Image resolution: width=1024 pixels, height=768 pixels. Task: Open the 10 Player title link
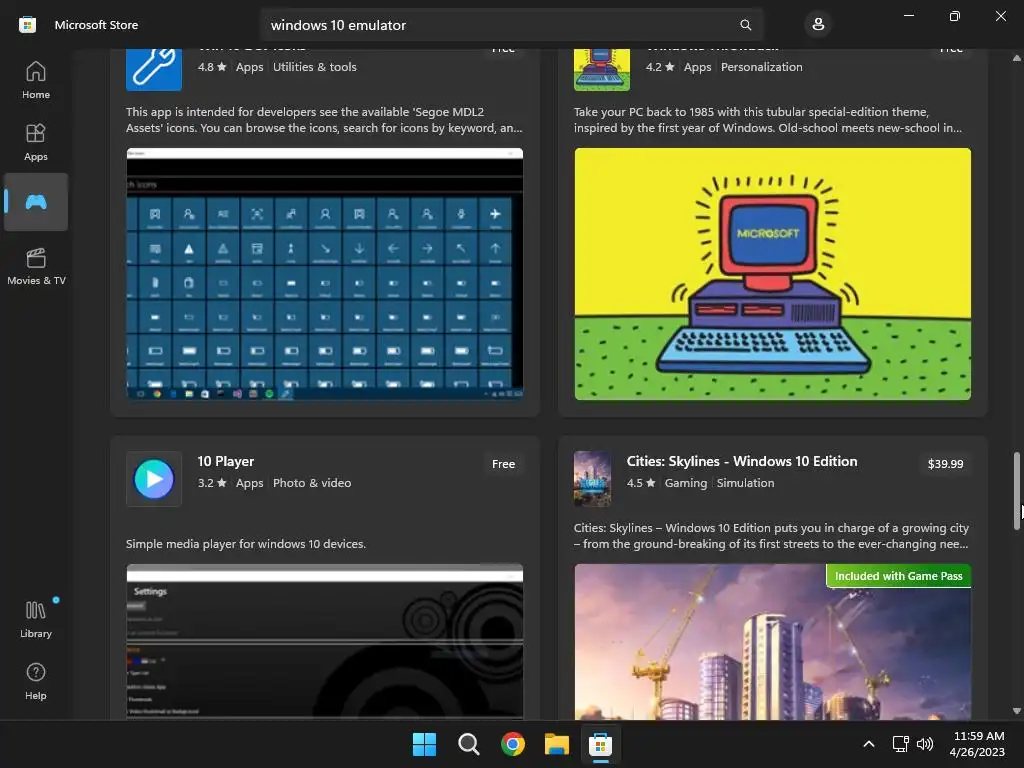point(225,461)
